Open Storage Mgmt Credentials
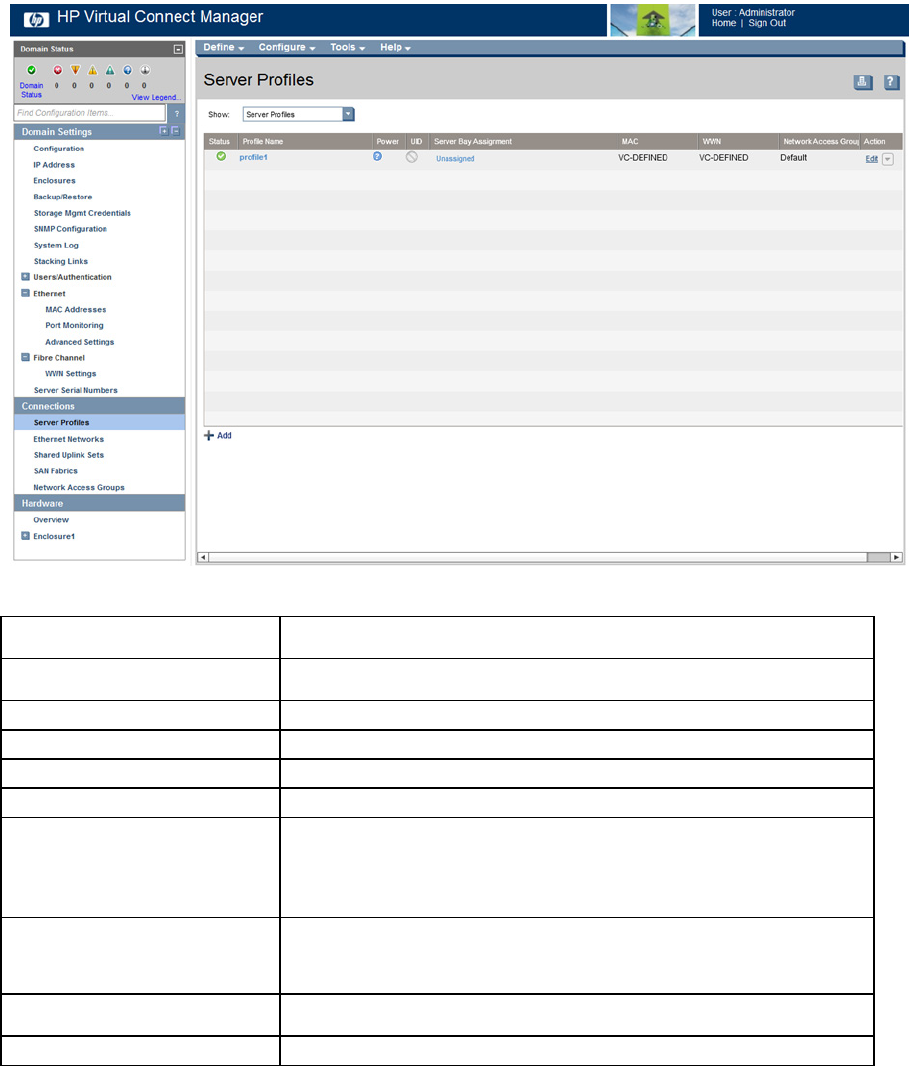The image size is (912, 1066). tap(82, 213)
